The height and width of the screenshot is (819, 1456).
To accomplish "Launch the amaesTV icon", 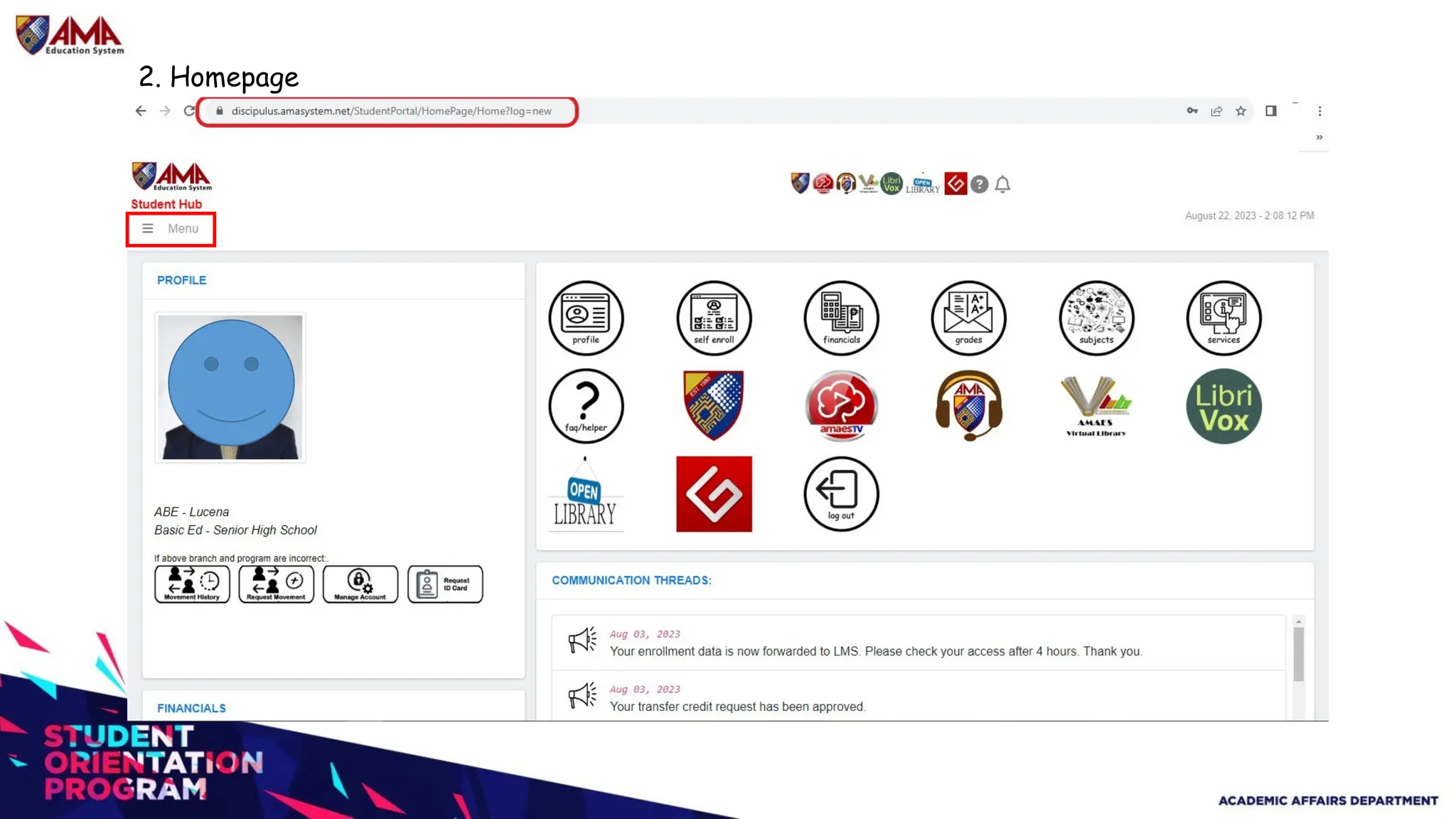I will point(841,406).
